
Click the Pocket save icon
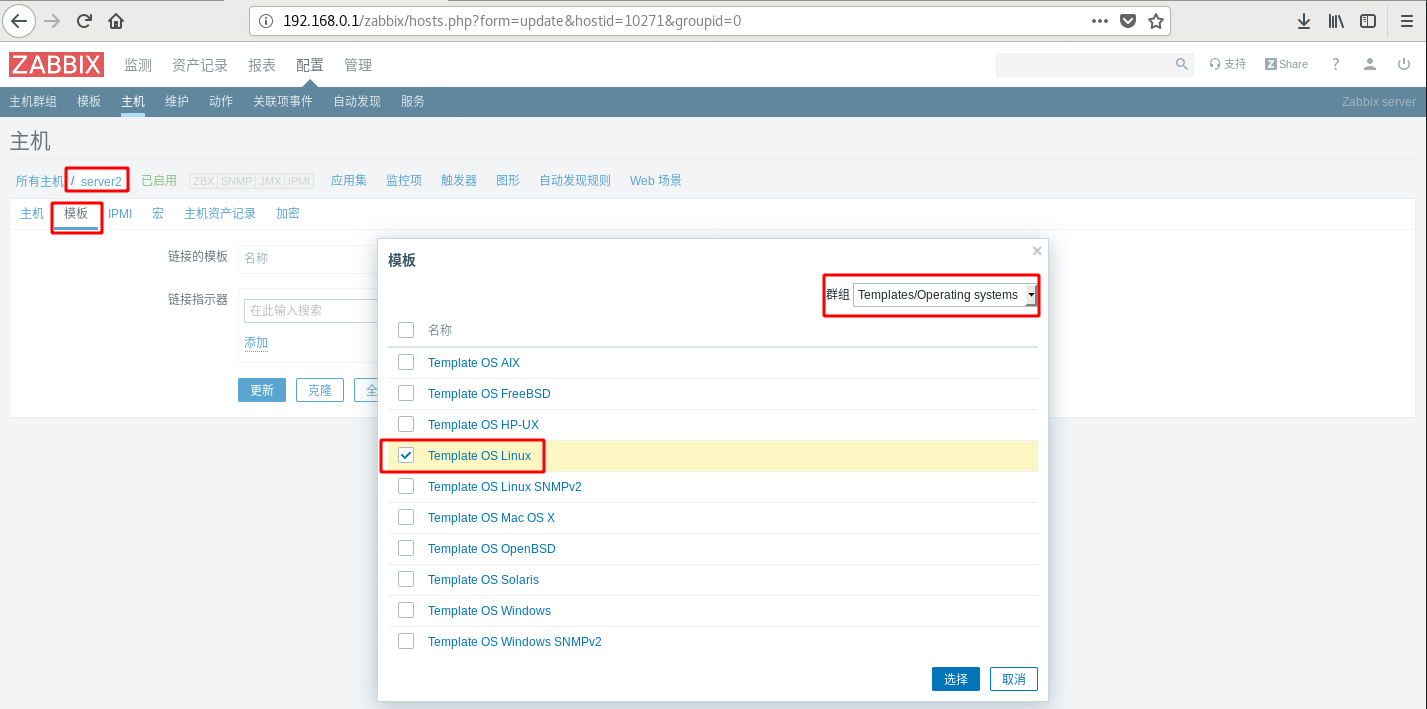(x=1128, y=21)
